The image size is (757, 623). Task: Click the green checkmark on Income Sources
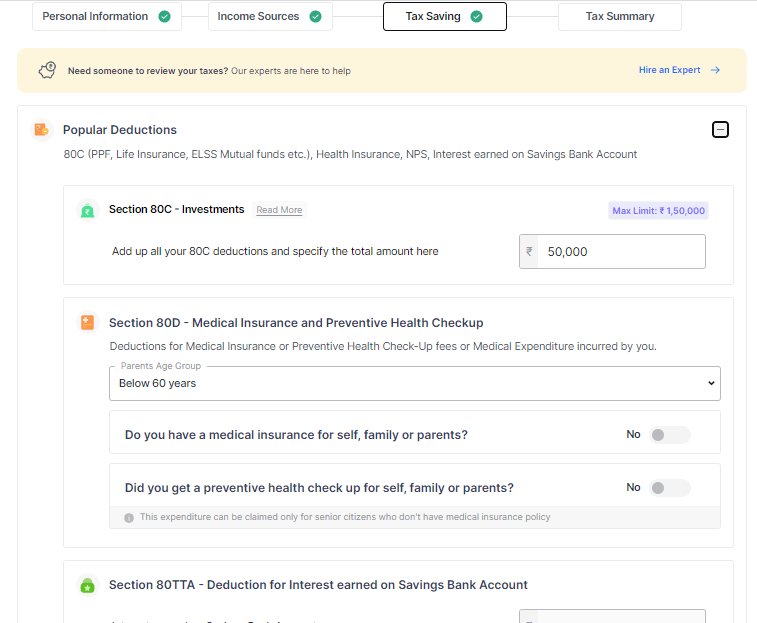[315, 17]
